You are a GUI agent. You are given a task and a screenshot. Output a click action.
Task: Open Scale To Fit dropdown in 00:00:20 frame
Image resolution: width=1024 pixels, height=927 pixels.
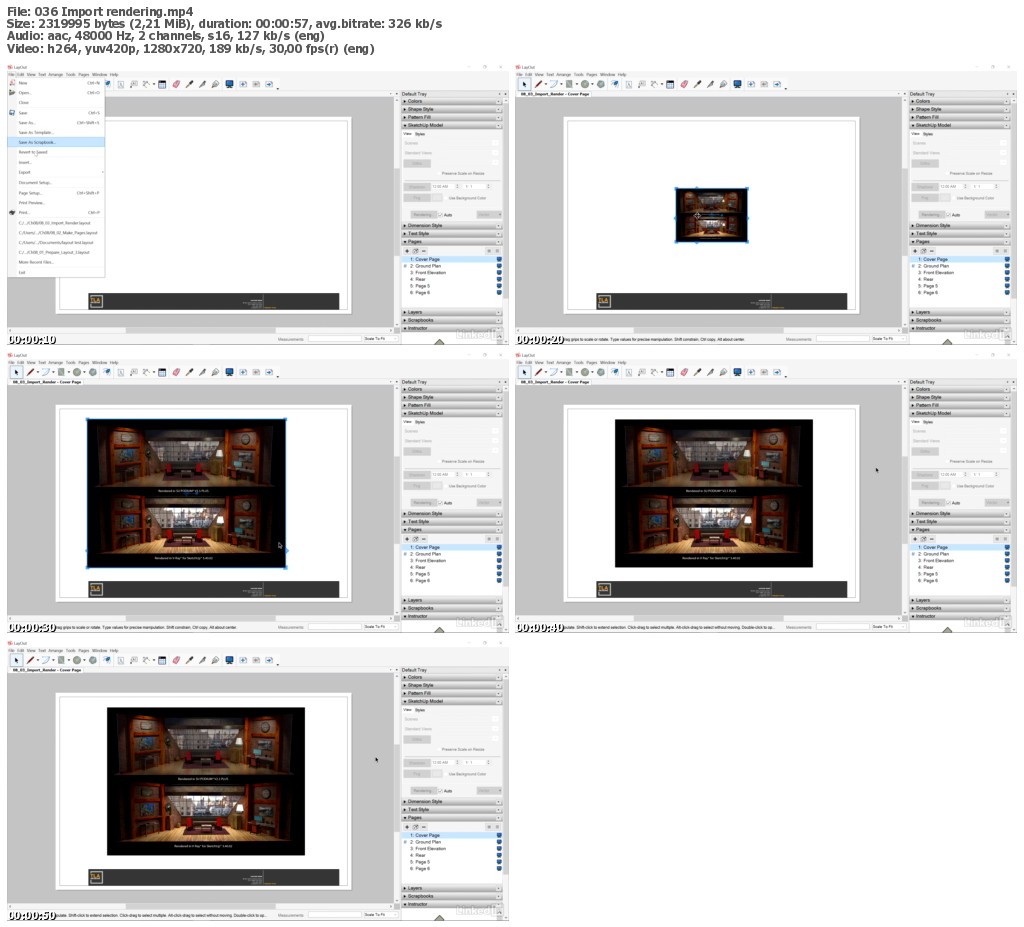click(888, 338)
